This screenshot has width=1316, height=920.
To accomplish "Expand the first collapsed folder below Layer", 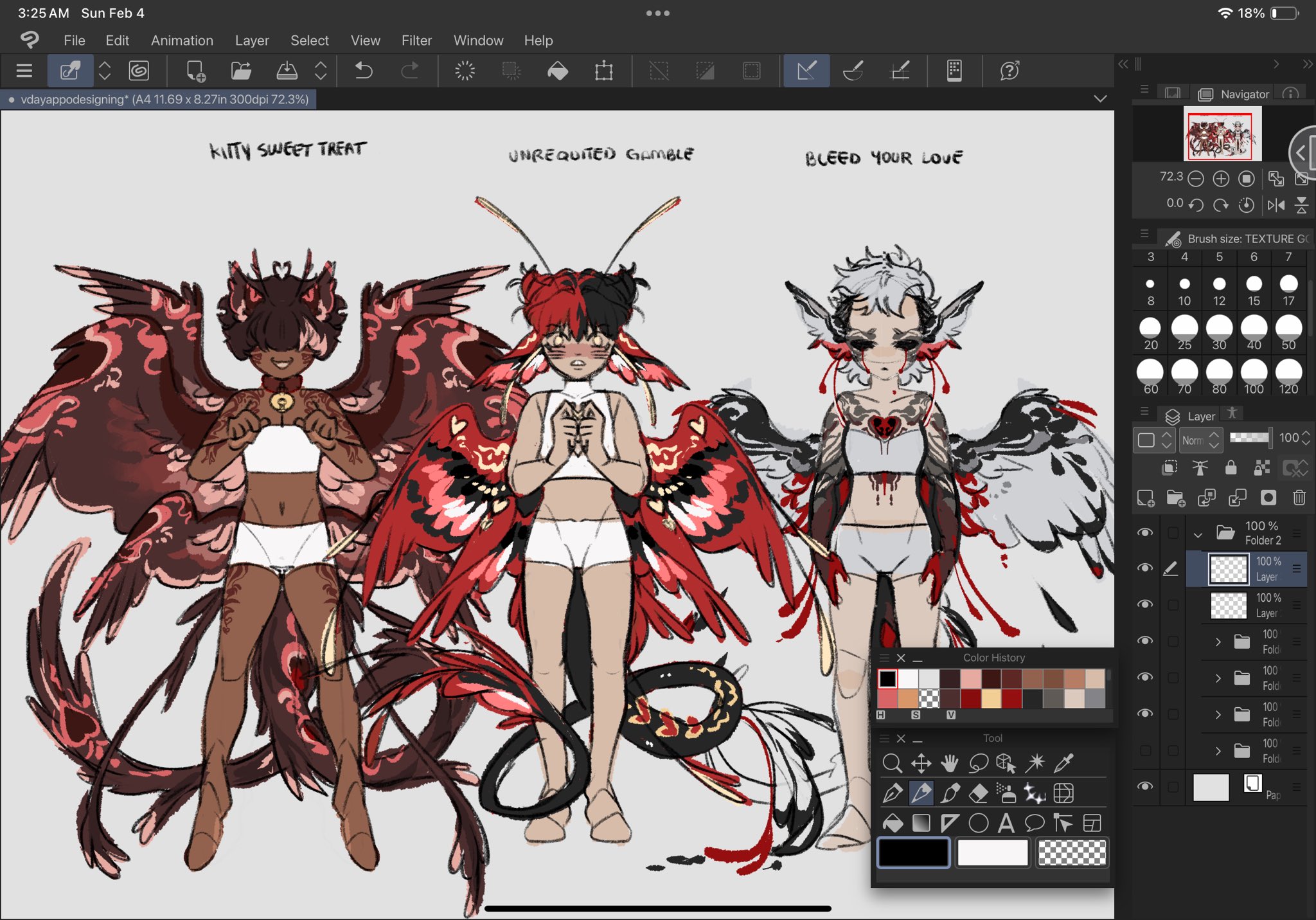I will point(1218,642).
